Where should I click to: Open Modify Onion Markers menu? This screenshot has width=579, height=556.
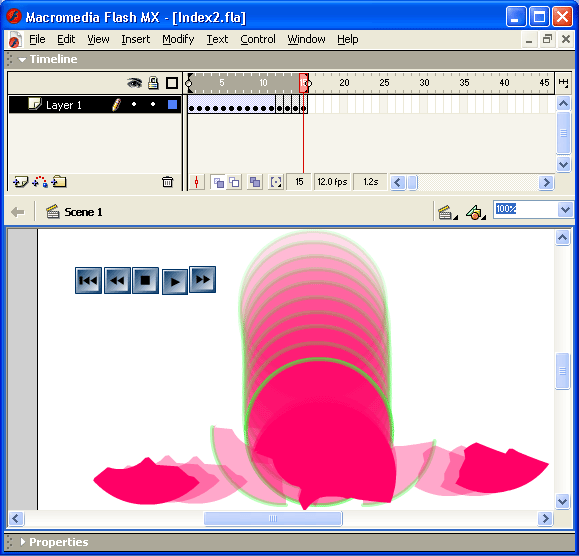(x=276, y=182)
